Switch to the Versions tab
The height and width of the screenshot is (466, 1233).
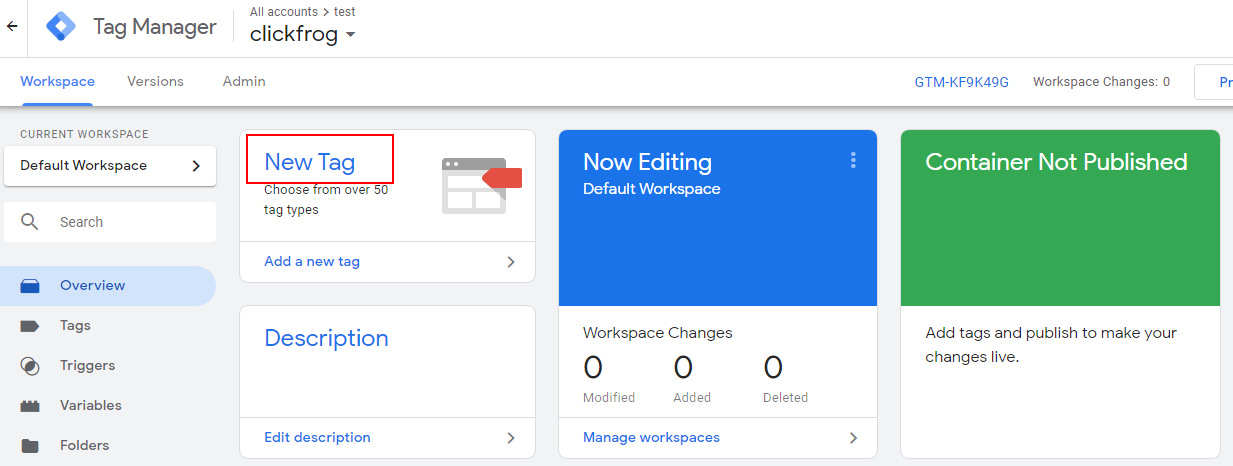coord(155,82)
